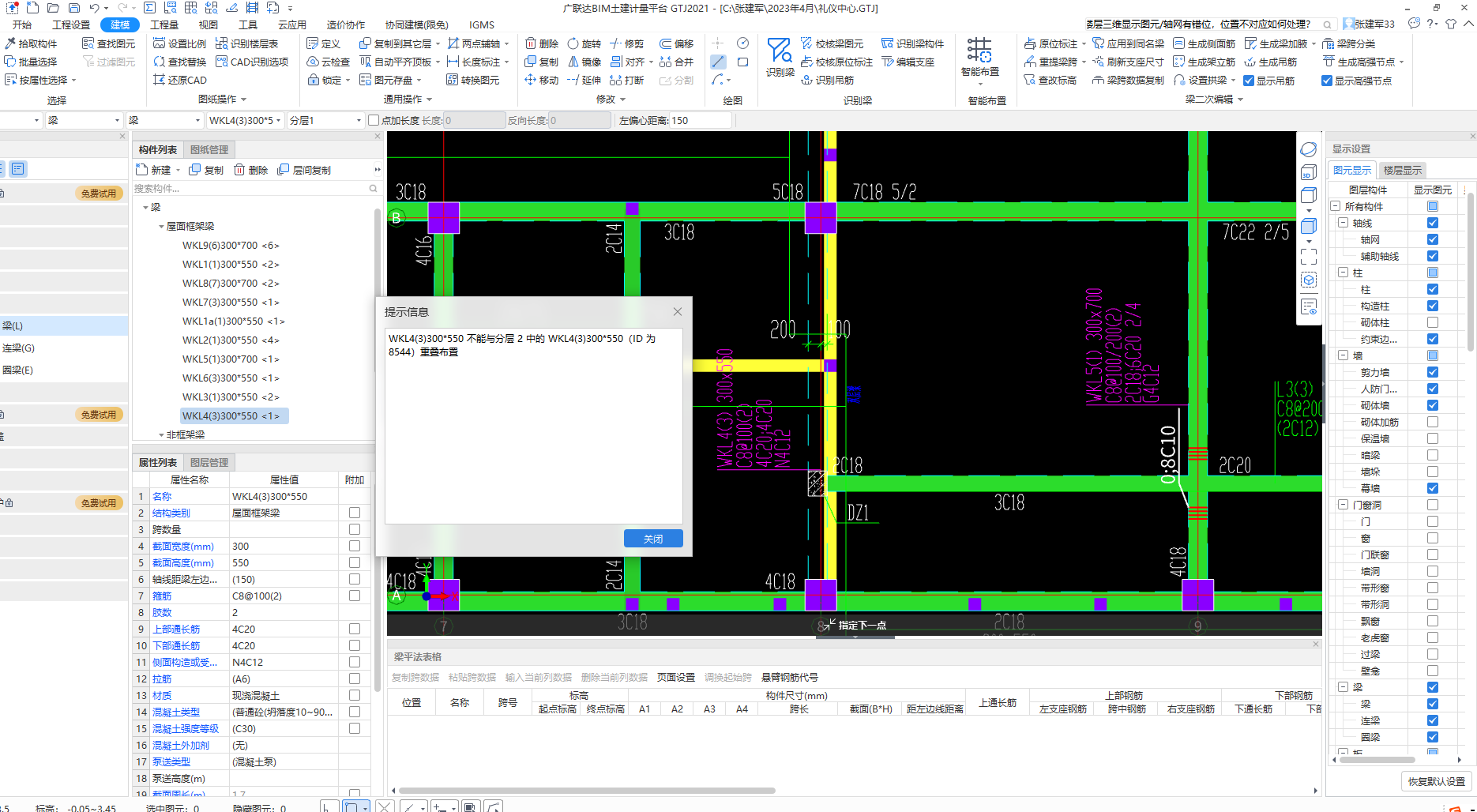Click the 梁跨数据复制 span data copy tool

point(1128,80)
